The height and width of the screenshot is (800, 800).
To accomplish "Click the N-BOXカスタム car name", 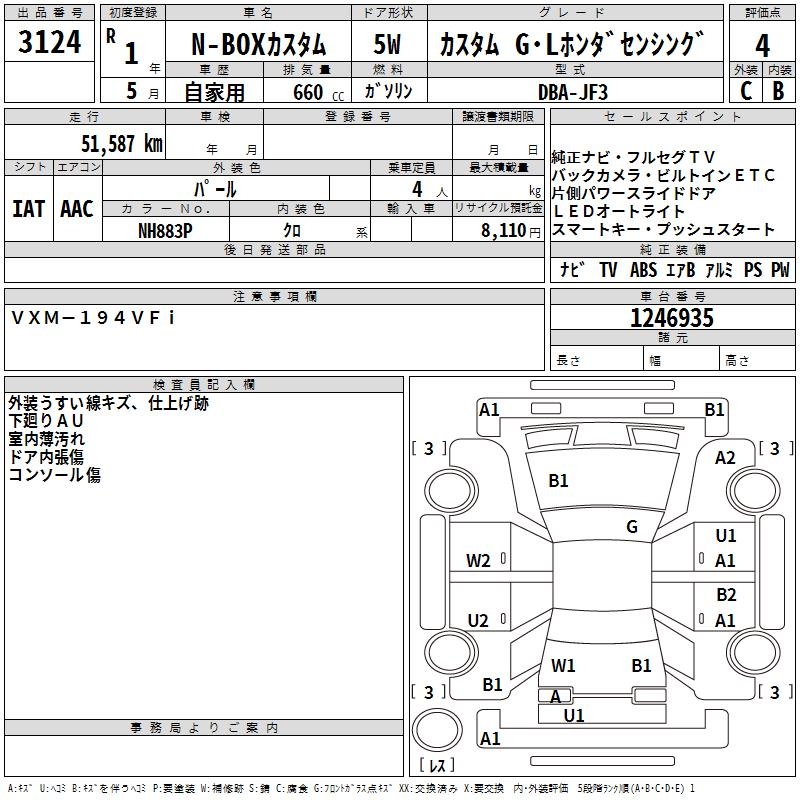I will (x=258, y=45).
